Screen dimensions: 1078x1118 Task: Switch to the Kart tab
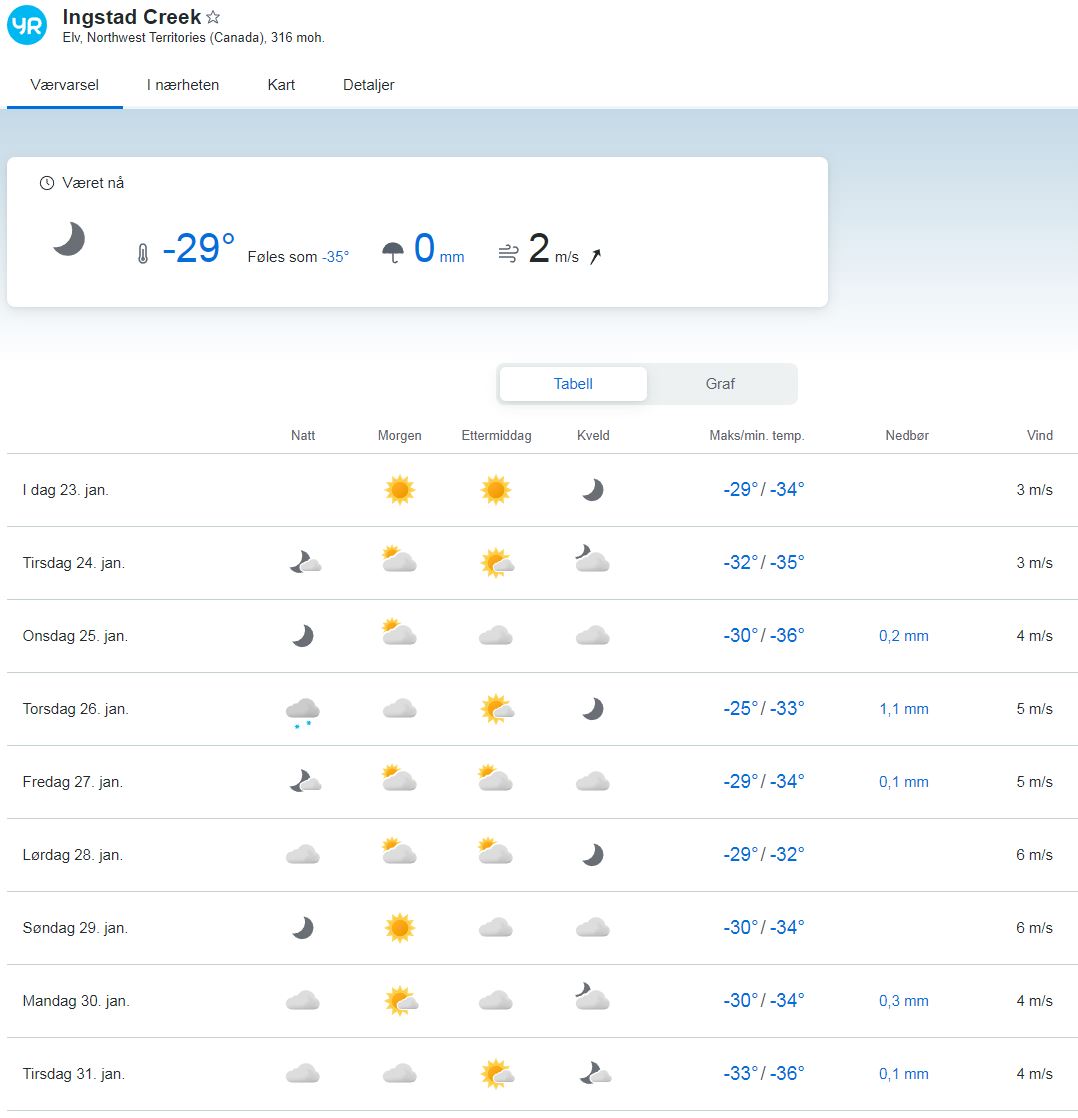pyautogui.click(x=281, y=85)
